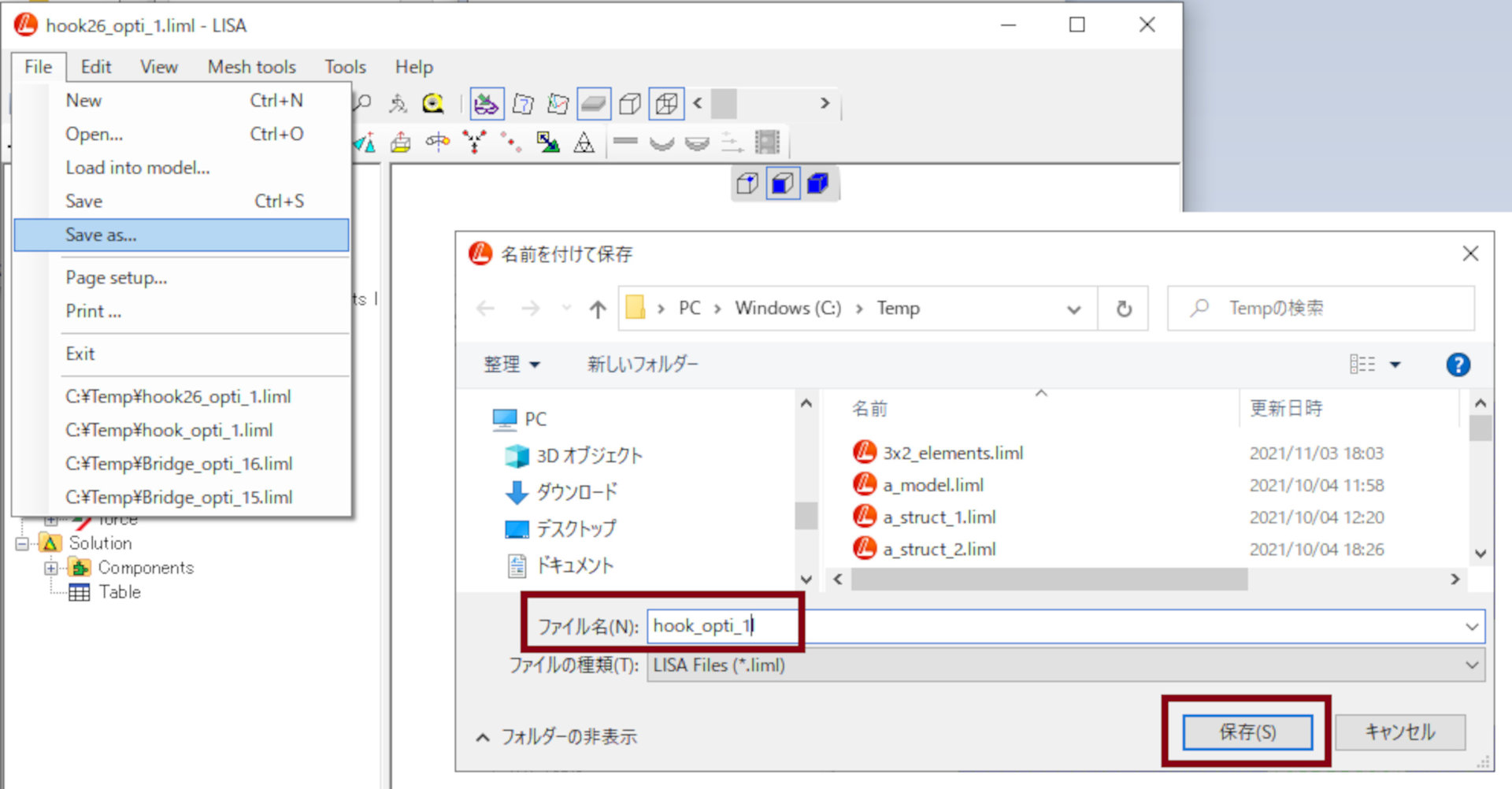Select the revolve around axis tool

pos(438,143)
